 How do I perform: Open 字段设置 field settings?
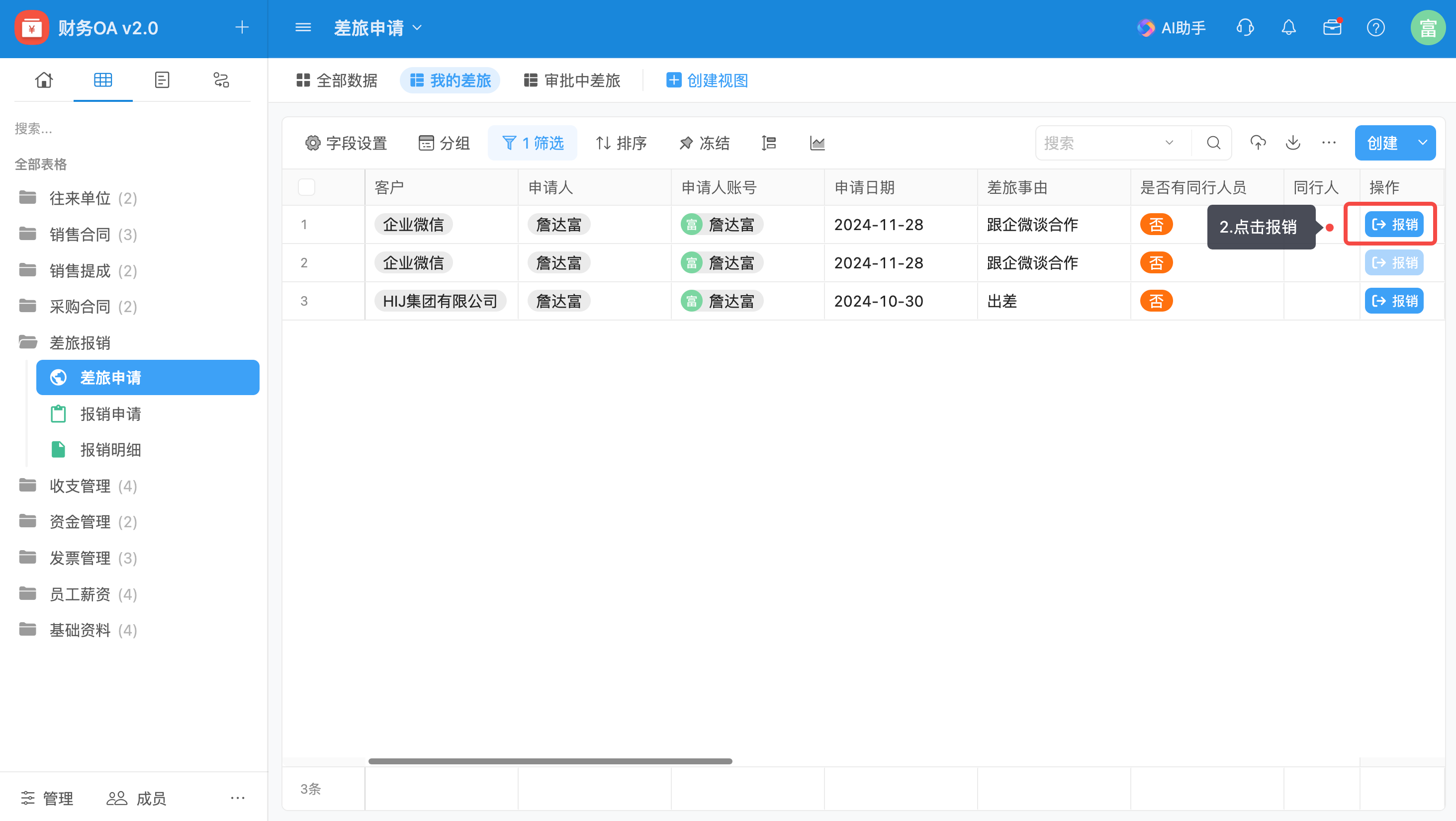pos(346,143)
